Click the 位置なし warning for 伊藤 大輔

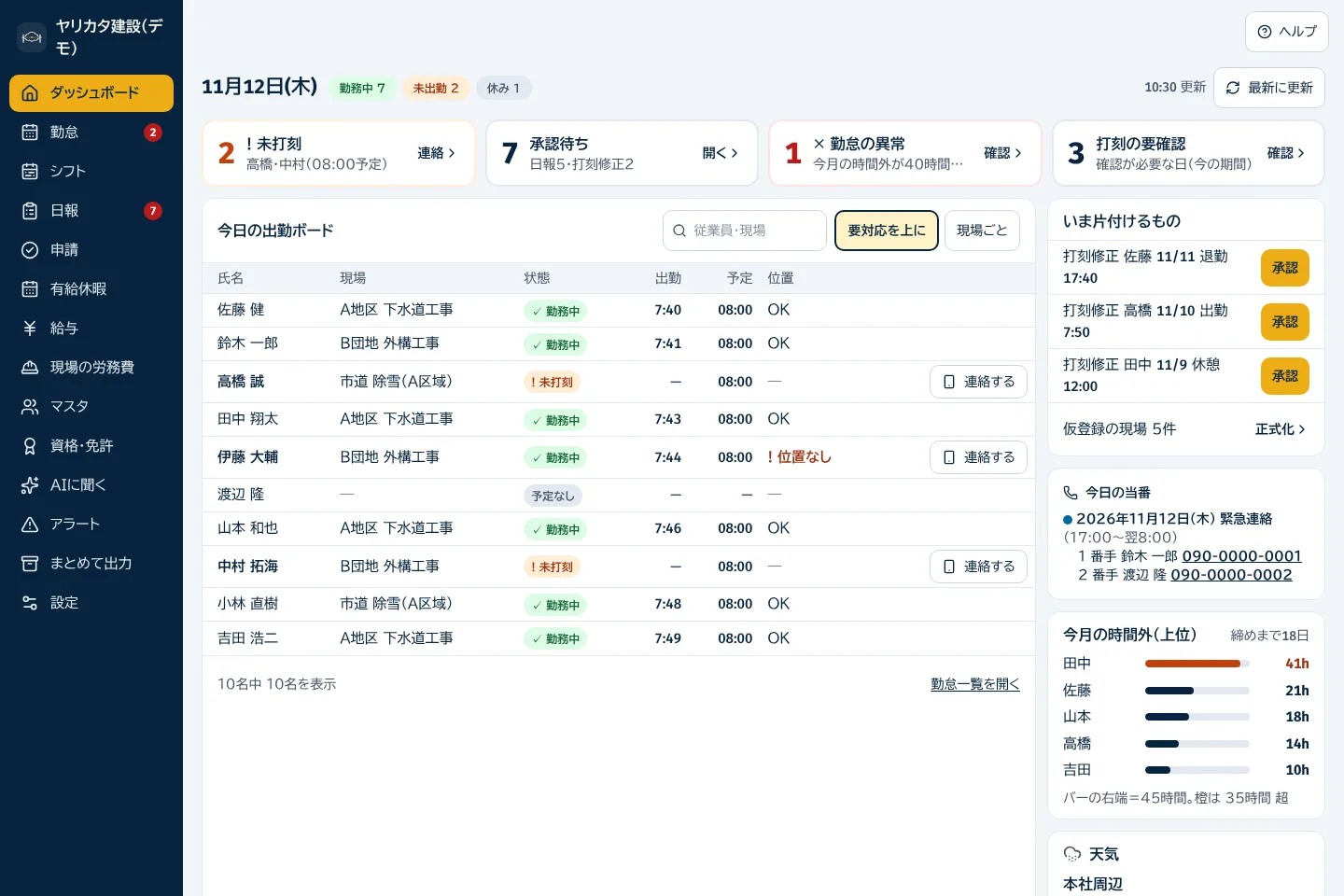799,457
